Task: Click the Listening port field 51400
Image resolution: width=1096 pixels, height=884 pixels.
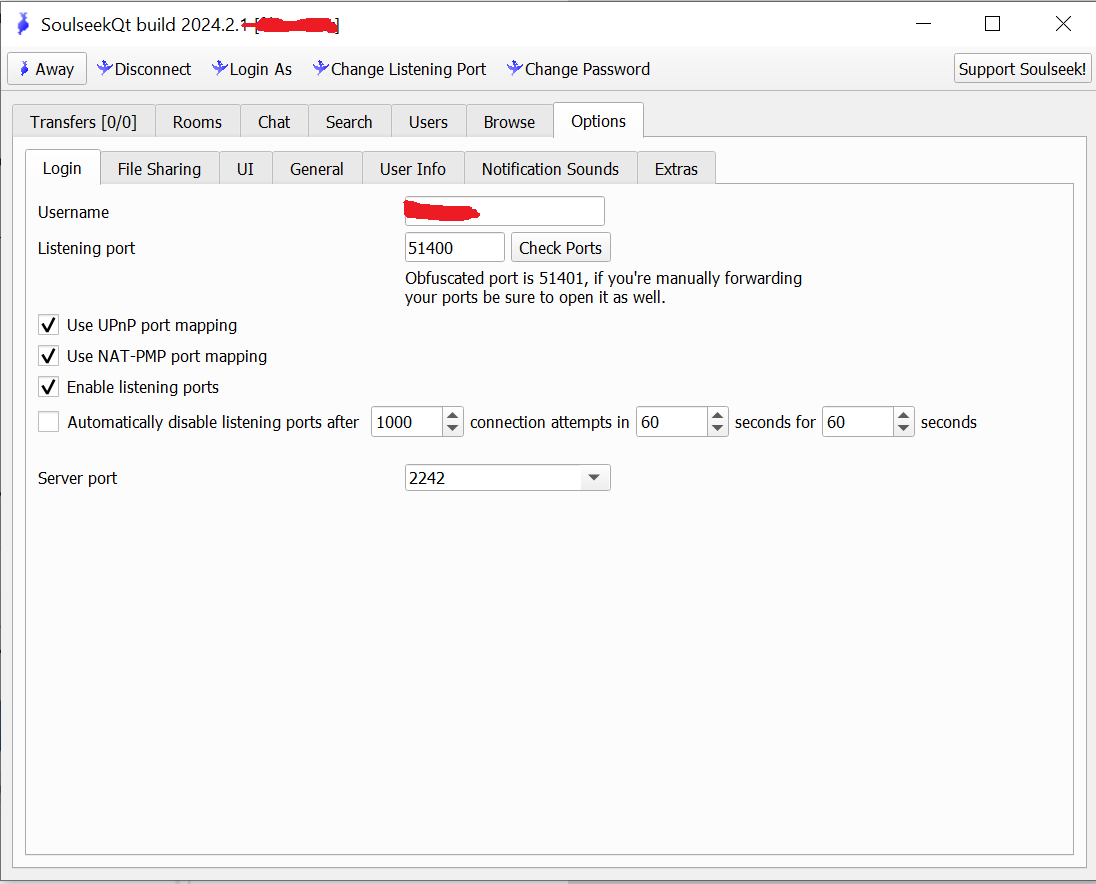Action: click(454, 247)
